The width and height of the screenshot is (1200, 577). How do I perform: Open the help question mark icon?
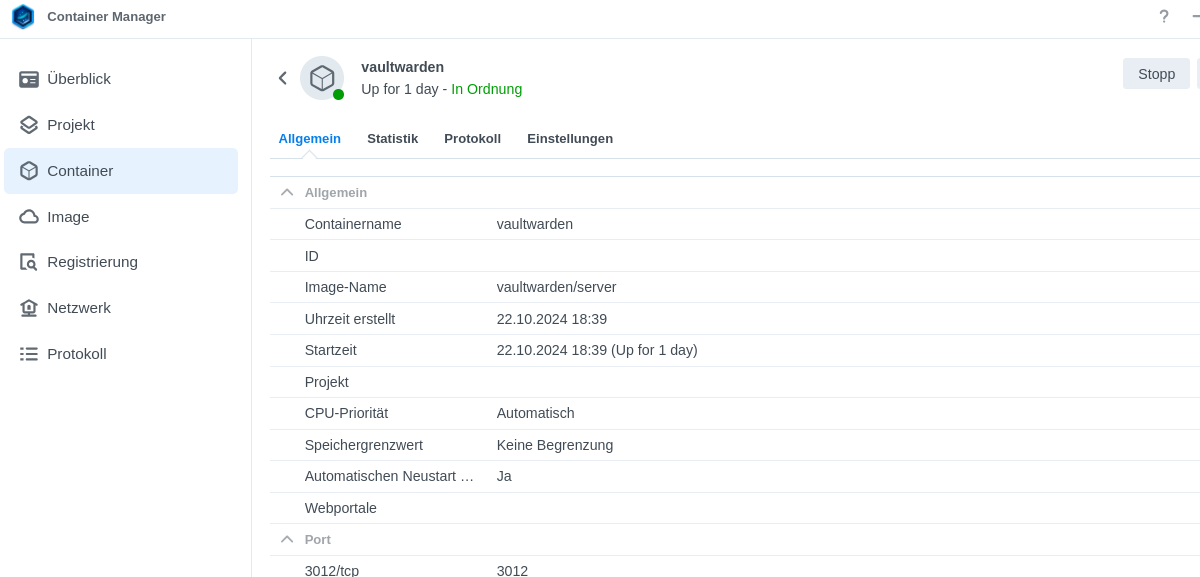point(1164,17)
